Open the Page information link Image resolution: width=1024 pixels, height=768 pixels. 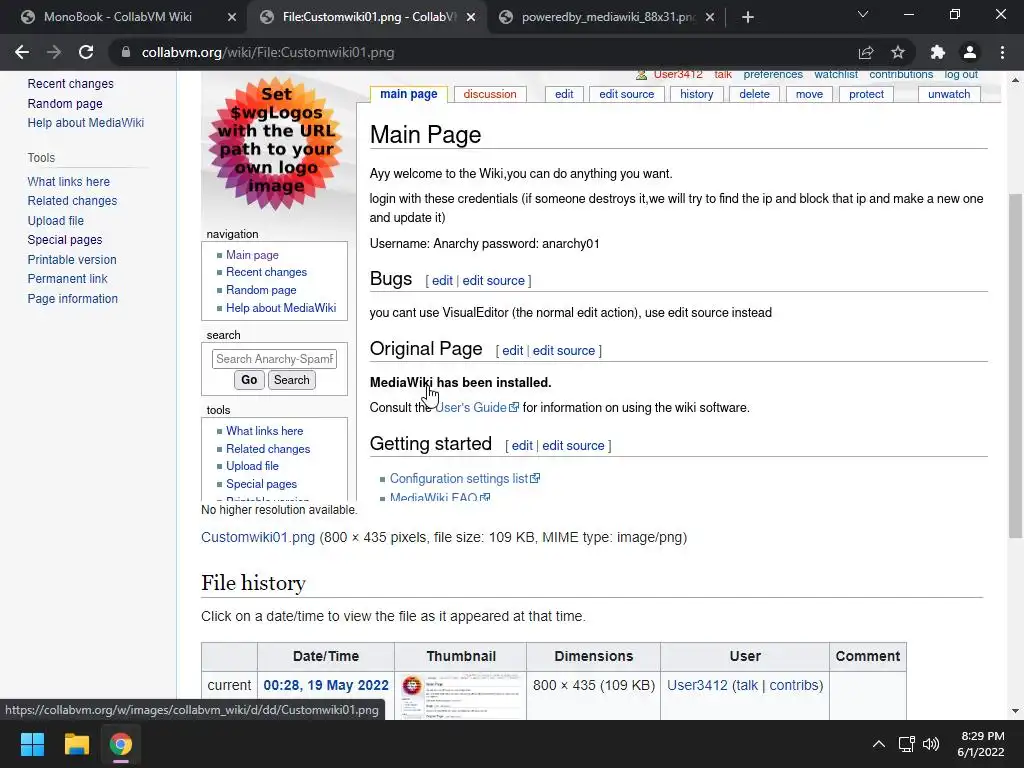[72, 298]
